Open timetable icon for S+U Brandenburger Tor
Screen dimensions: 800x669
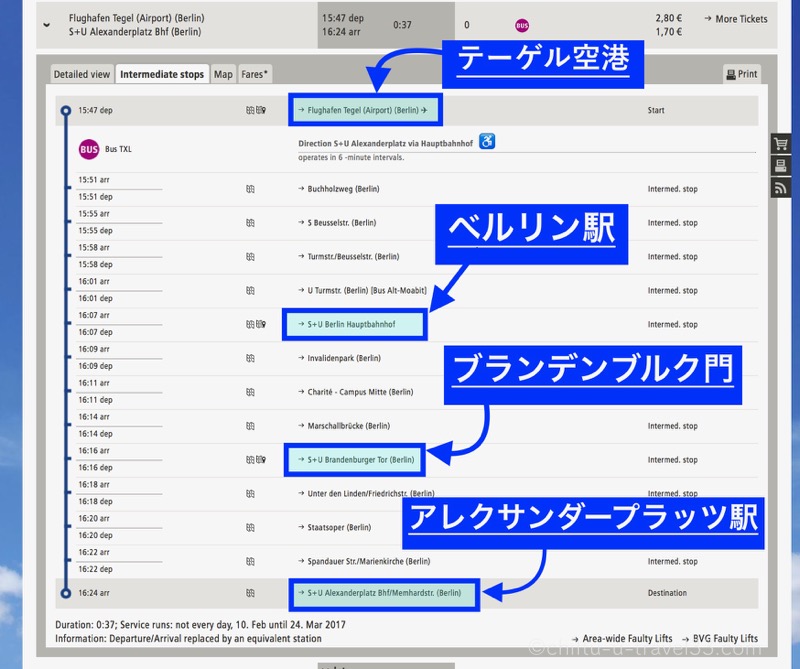tap(250, 460)
